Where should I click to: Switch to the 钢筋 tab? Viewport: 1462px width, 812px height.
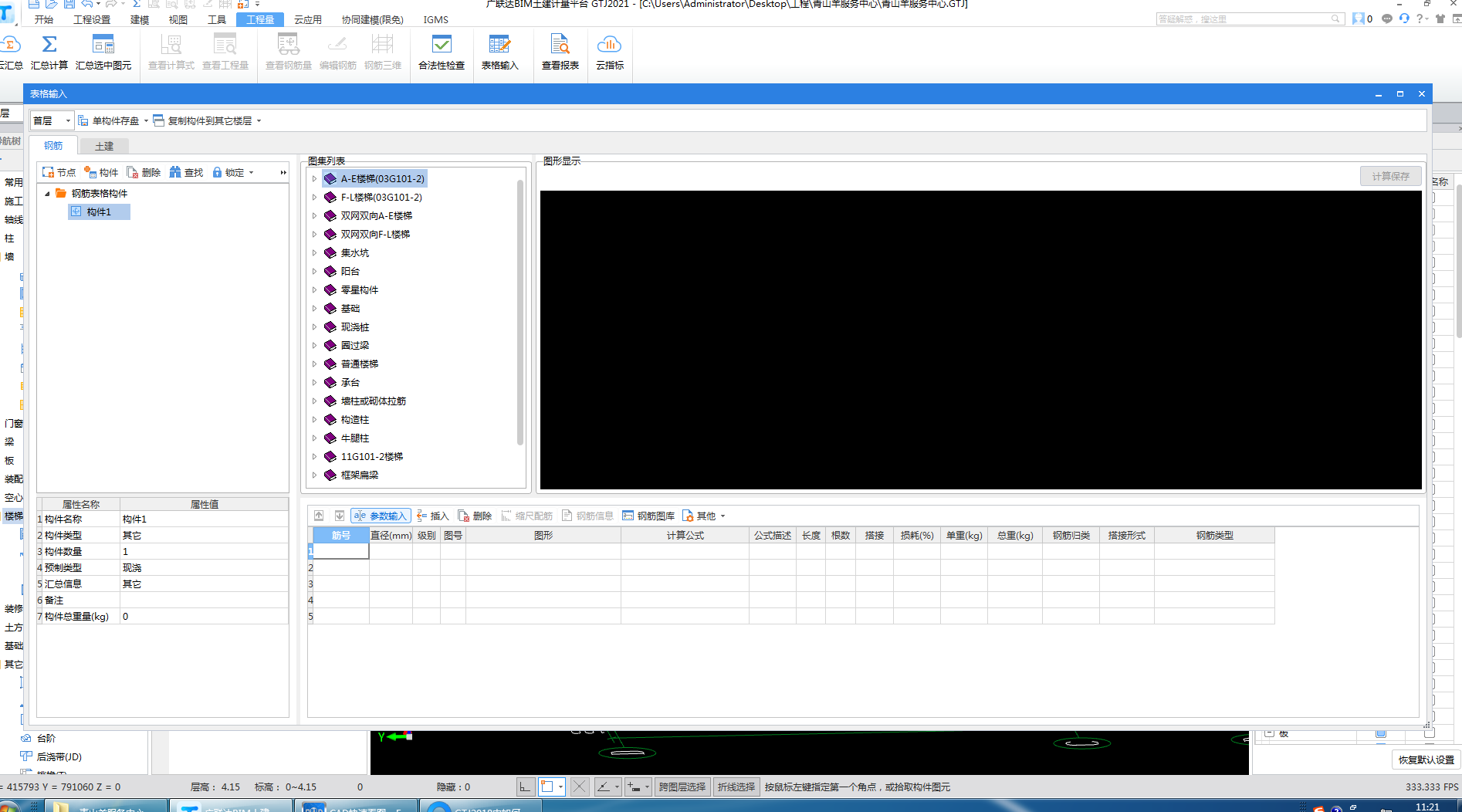[x=53, y=145]
